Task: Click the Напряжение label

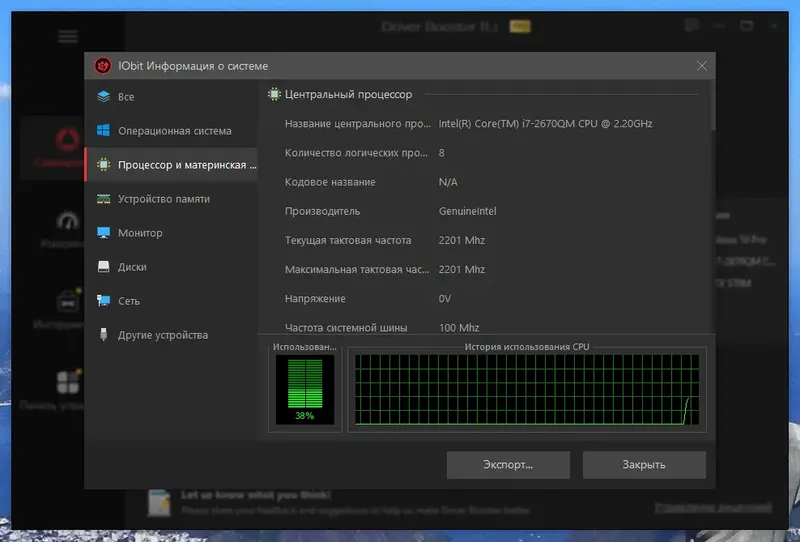Action: (315, 299)
